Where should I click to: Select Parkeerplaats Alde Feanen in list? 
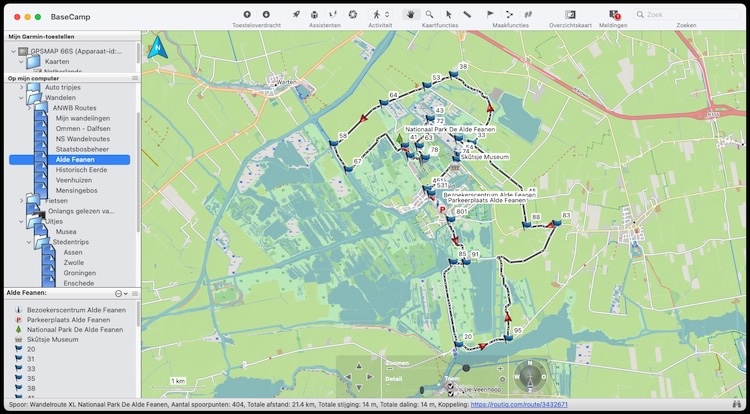tap(68, 320)
